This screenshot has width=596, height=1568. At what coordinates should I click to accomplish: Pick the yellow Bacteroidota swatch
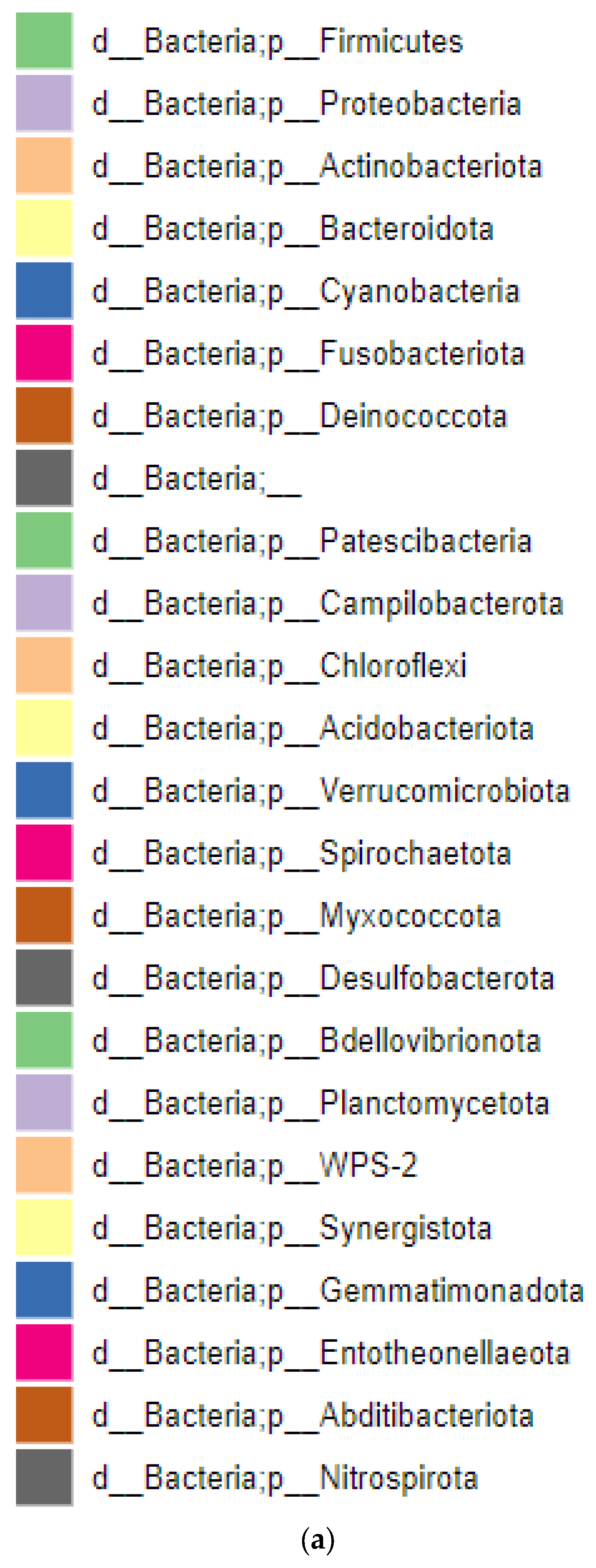click(44, 228)
